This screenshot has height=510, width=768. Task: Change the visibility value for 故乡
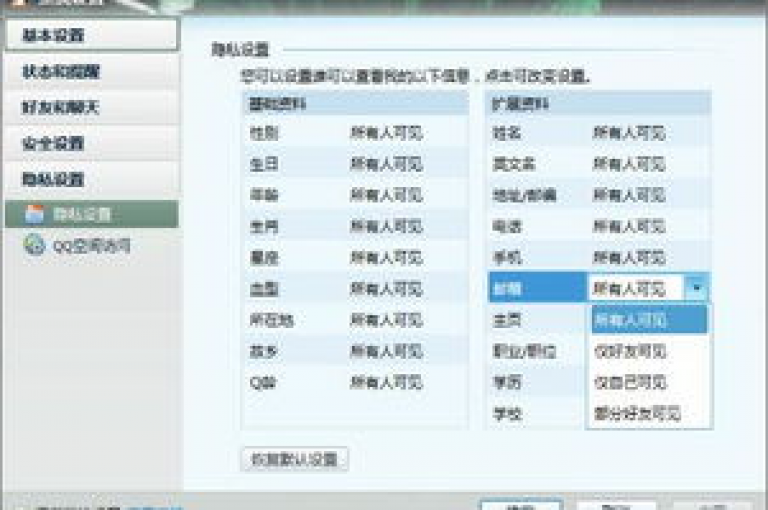tap(386, 351)
